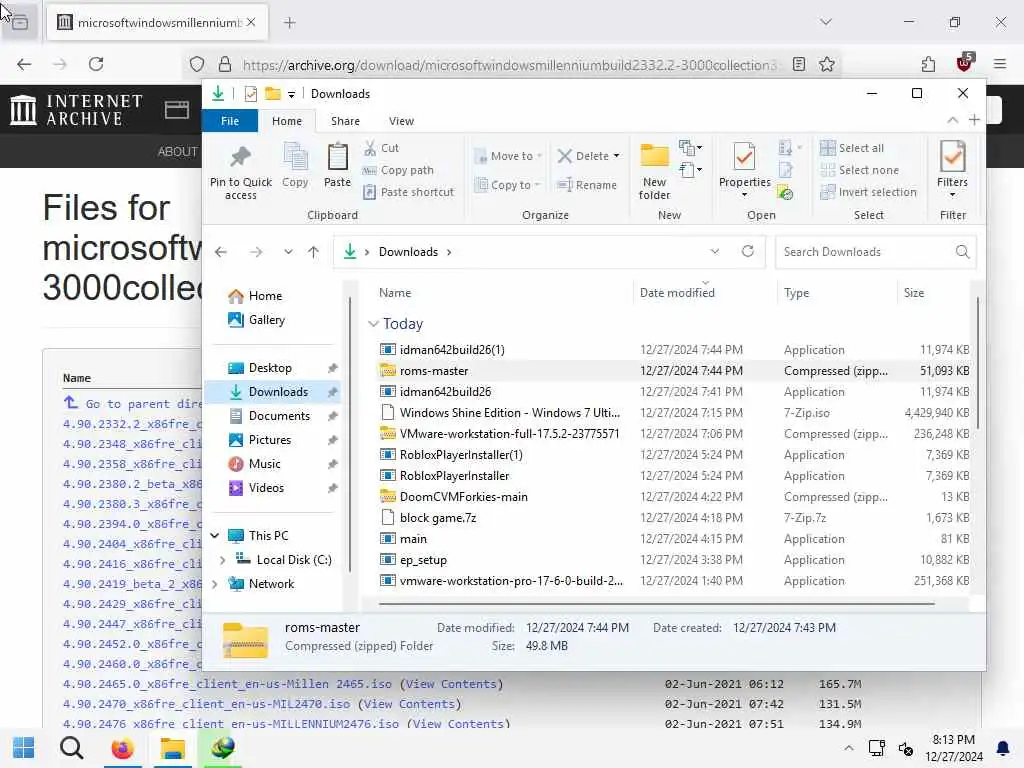Click the Paste ribbon button
Image resolution: width=1024 pixels, height=768 pixels.
(x=337, y=166)
